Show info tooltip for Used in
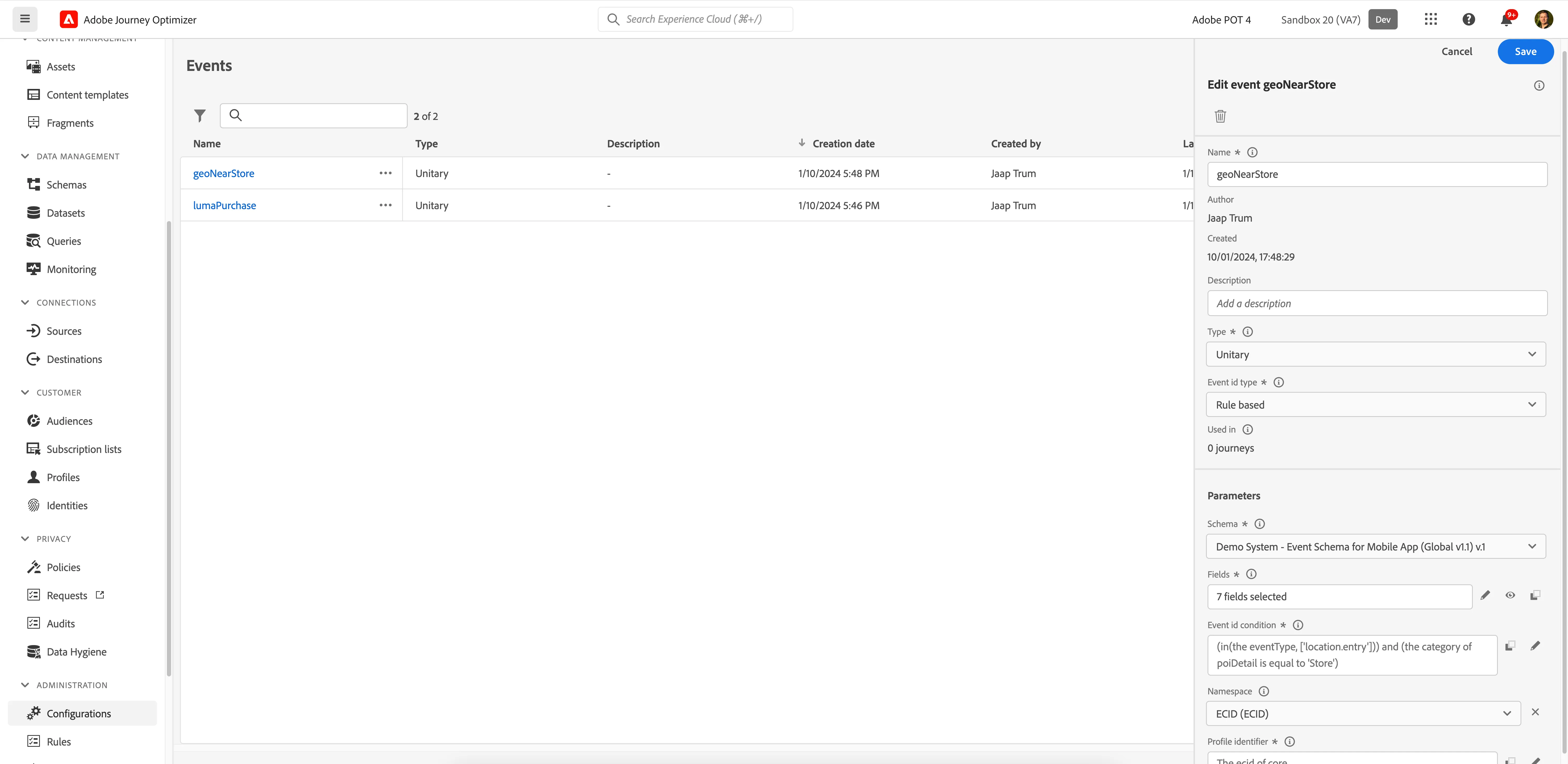The width and height of the screenshot is (1568, 764). [x=1247, y=430]
